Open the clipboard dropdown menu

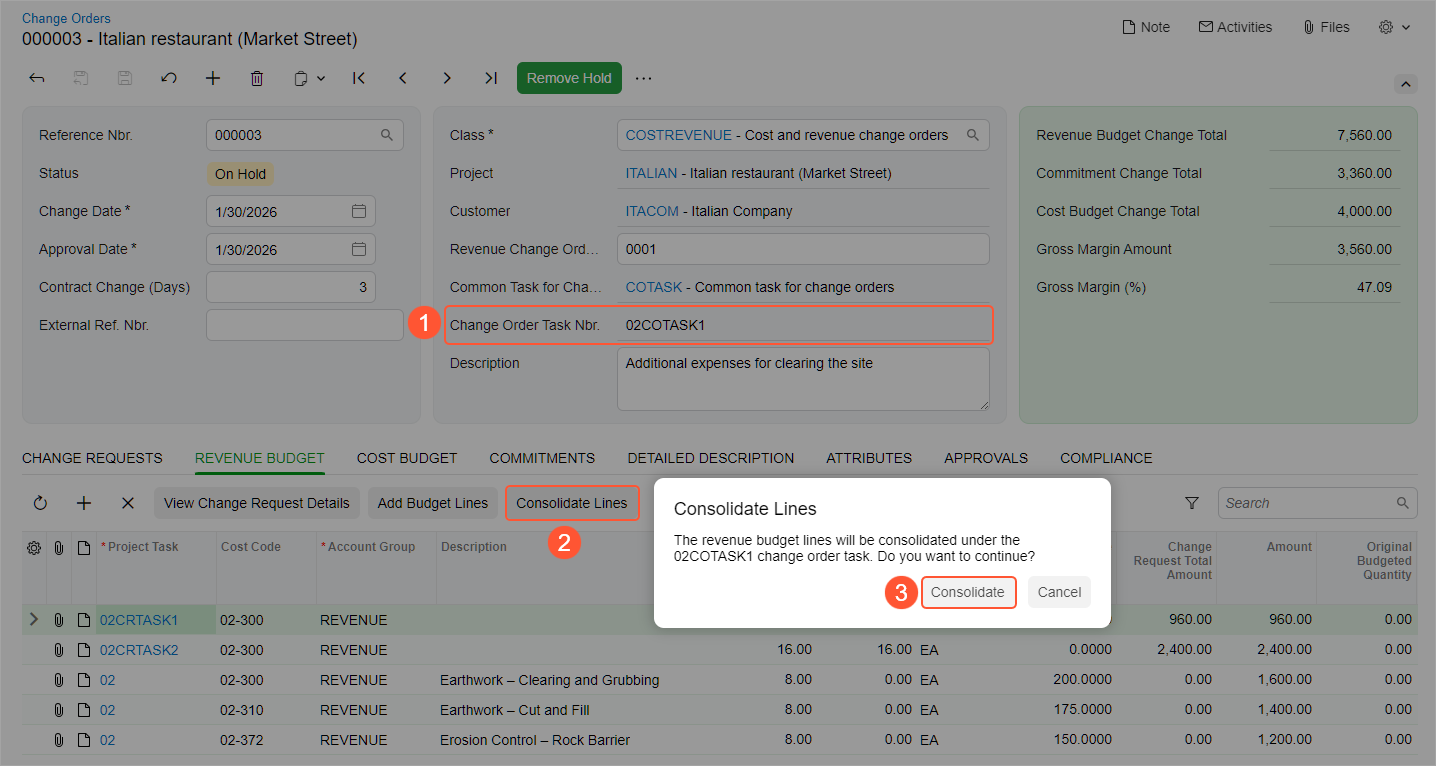click(310, 78)
